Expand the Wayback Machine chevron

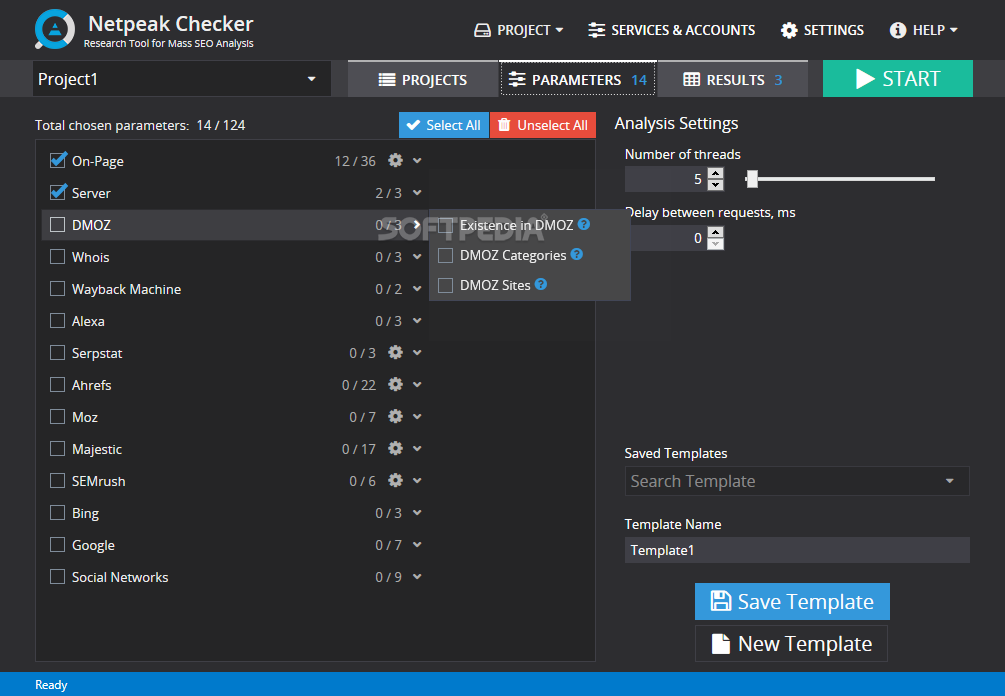click(x=417, y=288)
